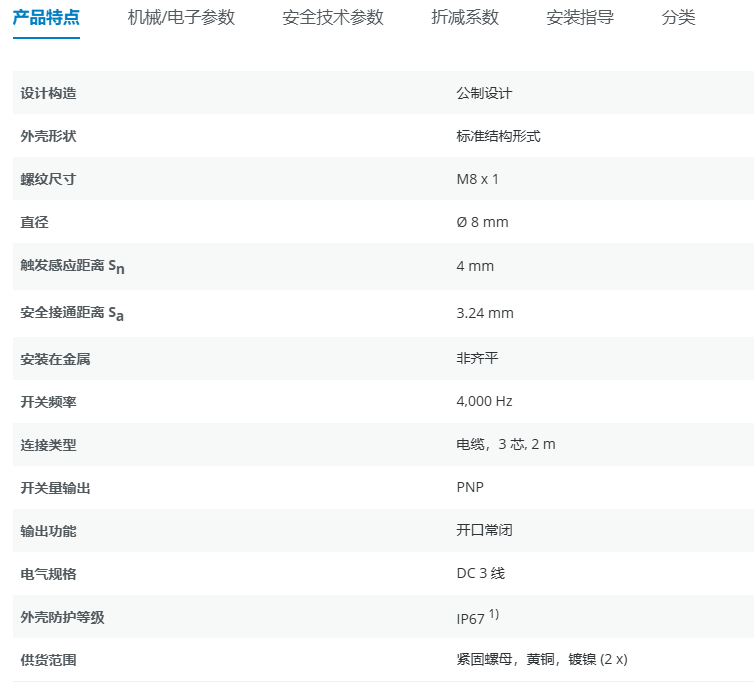Viewport: 754px width, 688px height.
Task: Open the 安装指导 tab
Action: [x=580, y=18]
